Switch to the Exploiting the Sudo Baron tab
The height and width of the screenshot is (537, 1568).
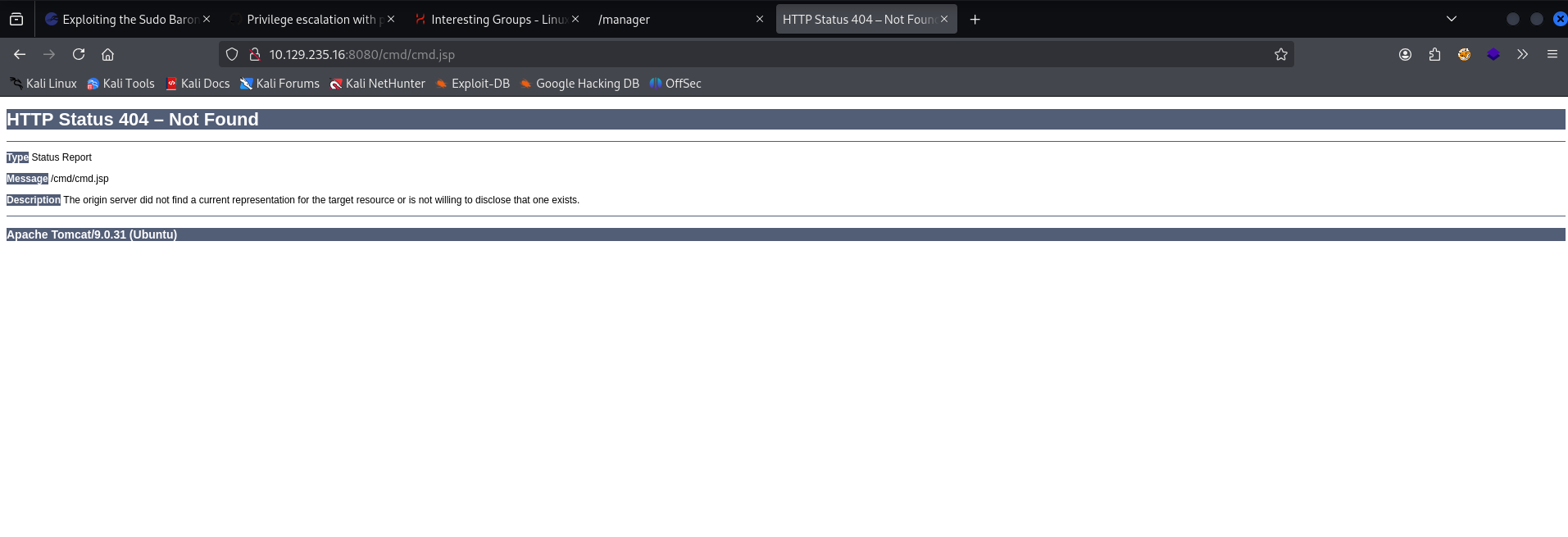click(123, 19)
